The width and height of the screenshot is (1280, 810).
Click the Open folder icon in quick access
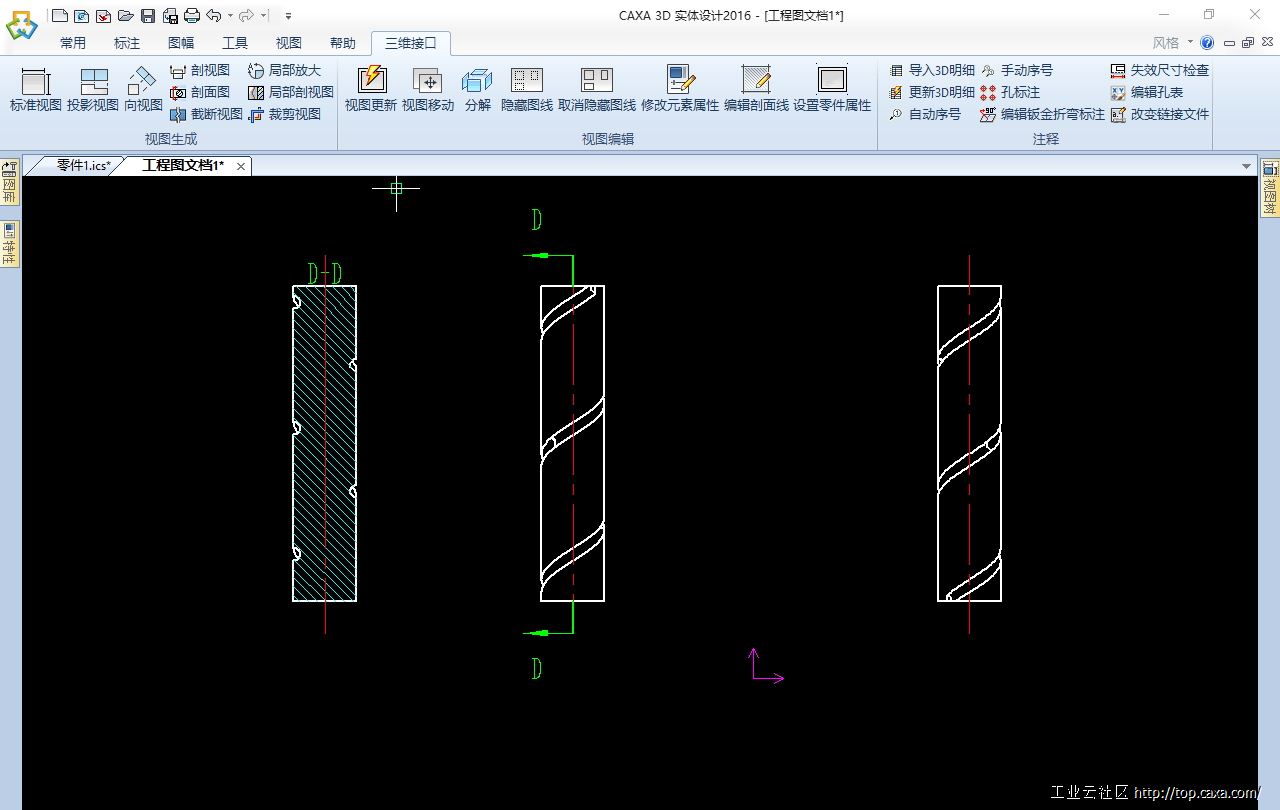coord(125,15)
